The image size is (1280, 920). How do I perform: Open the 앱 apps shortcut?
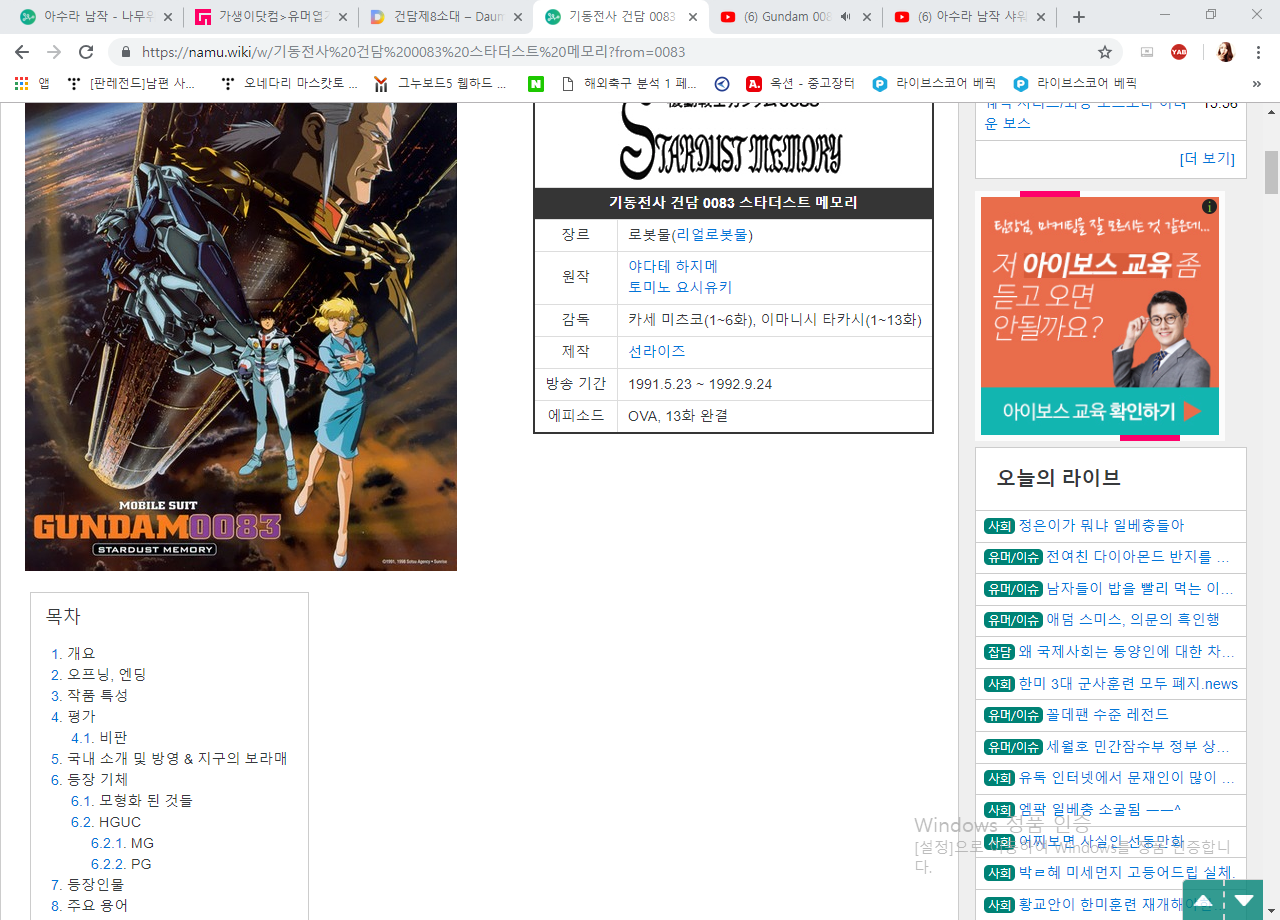(31, 84)
